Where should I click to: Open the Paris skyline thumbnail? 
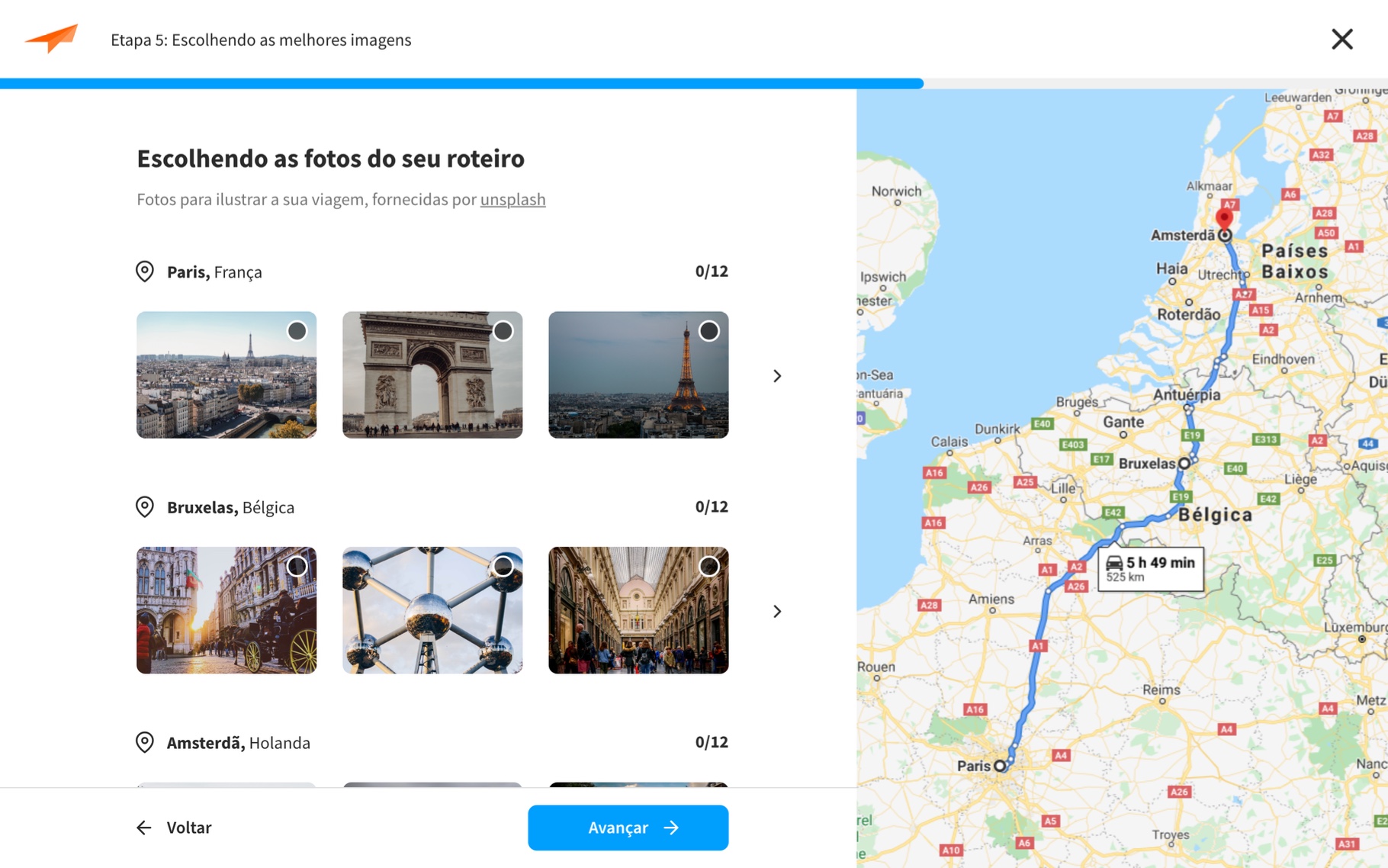(x=227, y=375)
